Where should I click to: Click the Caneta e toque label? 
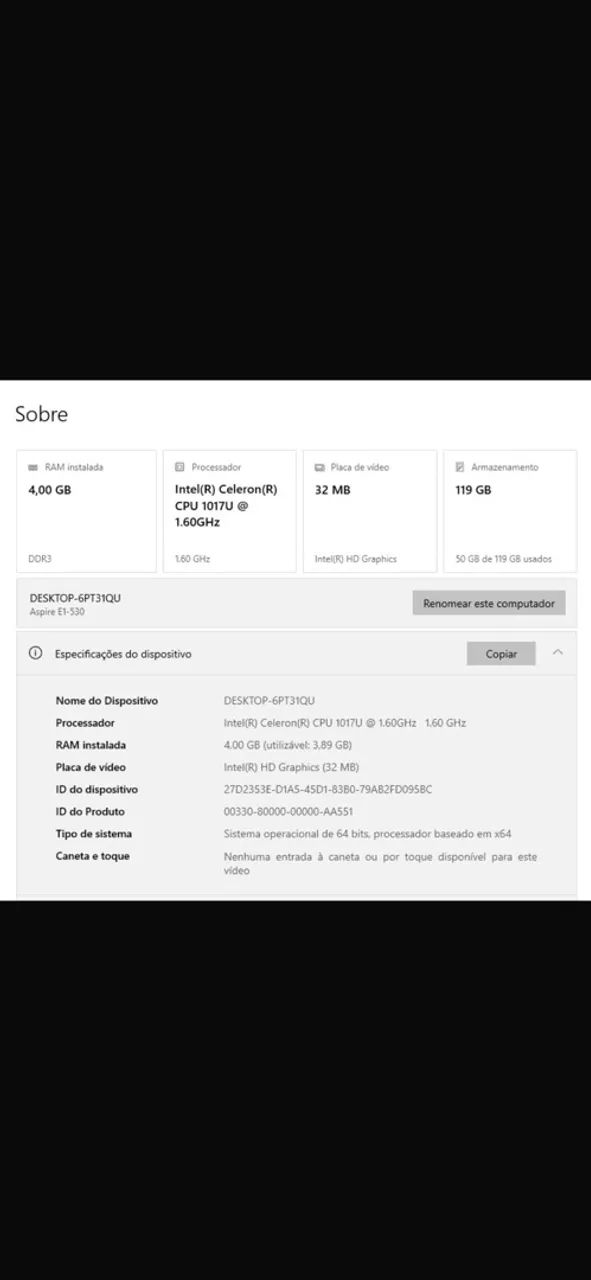92,856
